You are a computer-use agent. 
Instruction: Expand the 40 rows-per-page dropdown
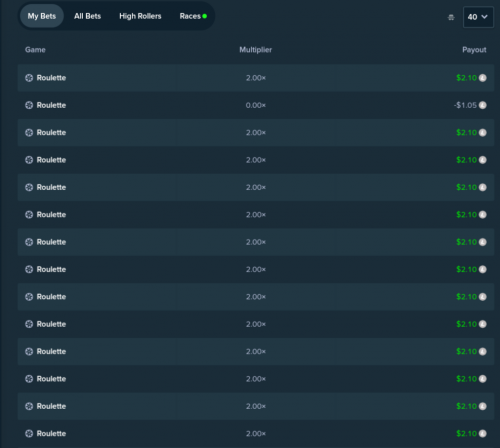[x=478, y=17]
